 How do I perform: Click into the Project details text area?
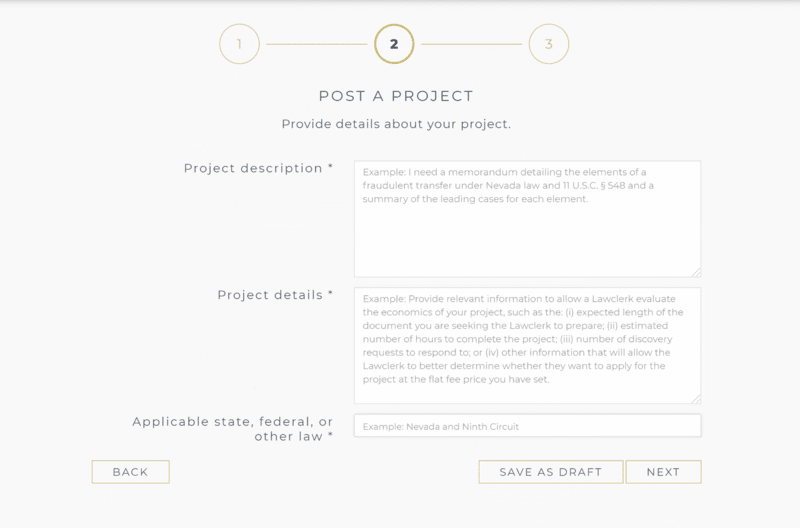(528, 345)
